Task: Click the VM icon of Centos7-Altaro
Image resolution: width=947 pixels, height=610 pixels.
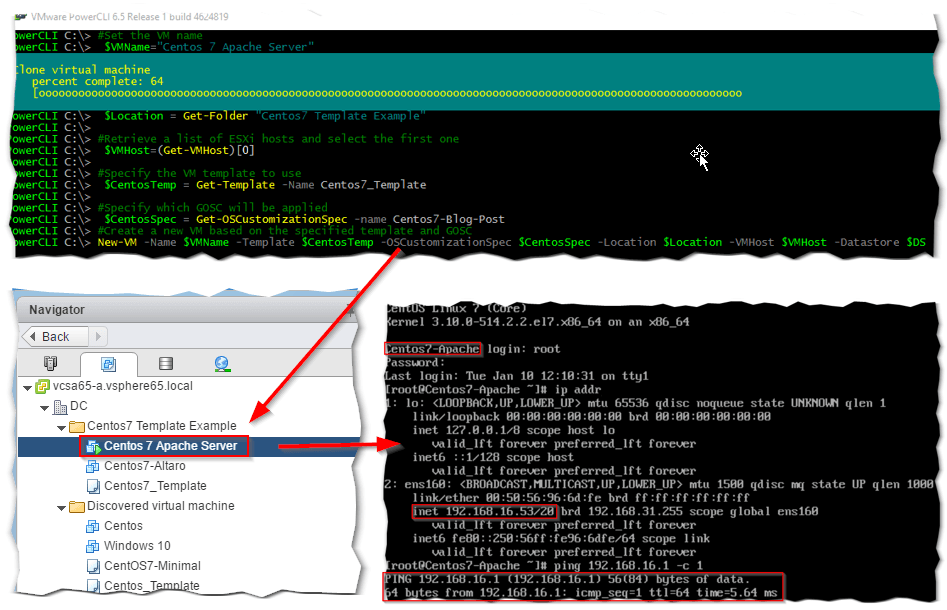Action: [x=93, y=466]
